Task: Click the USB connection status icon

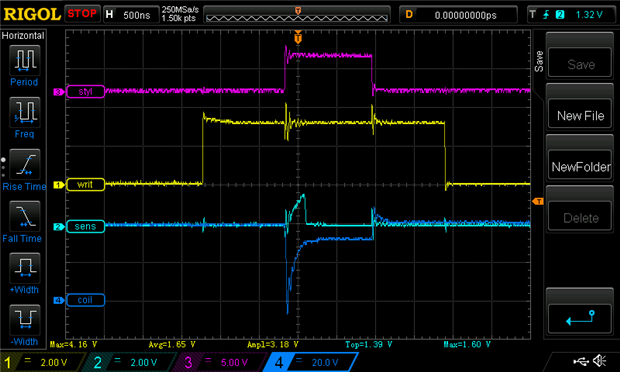Action: (581, 361)
